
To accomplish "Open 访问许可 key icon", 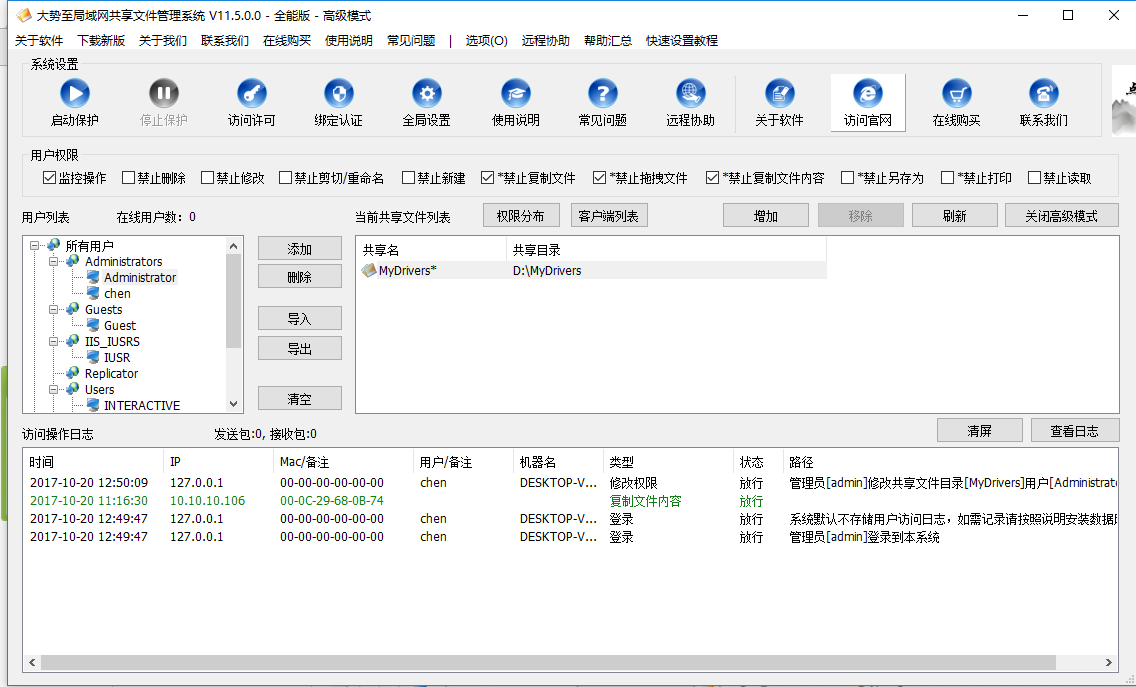I will [251, 93].
